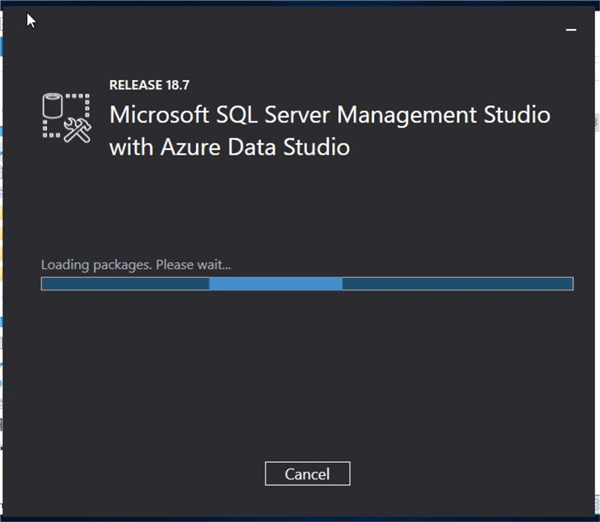
Task: Click the SQL Server Management Studio logo
Action: click(x=67, y=117)
